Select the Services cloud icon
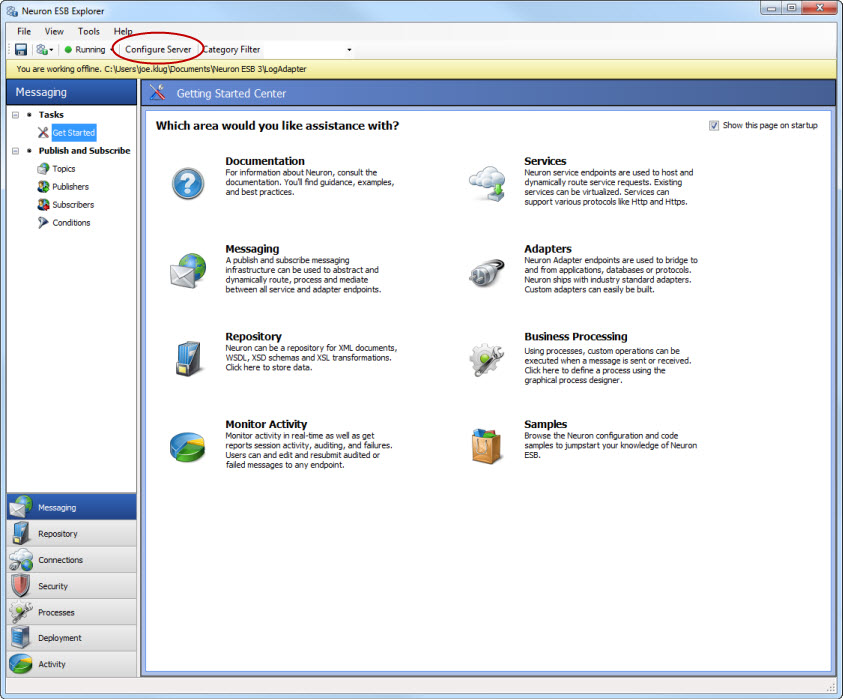The height and width of the screenshot is (699, 843). pyautogui.click(x=487, y=183)
